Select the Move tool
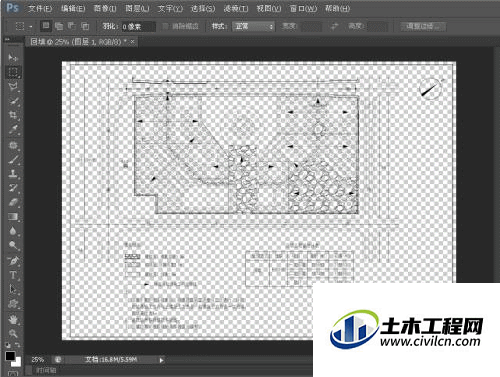Screen dimensions: 500x377 click(x=13, y=57)
